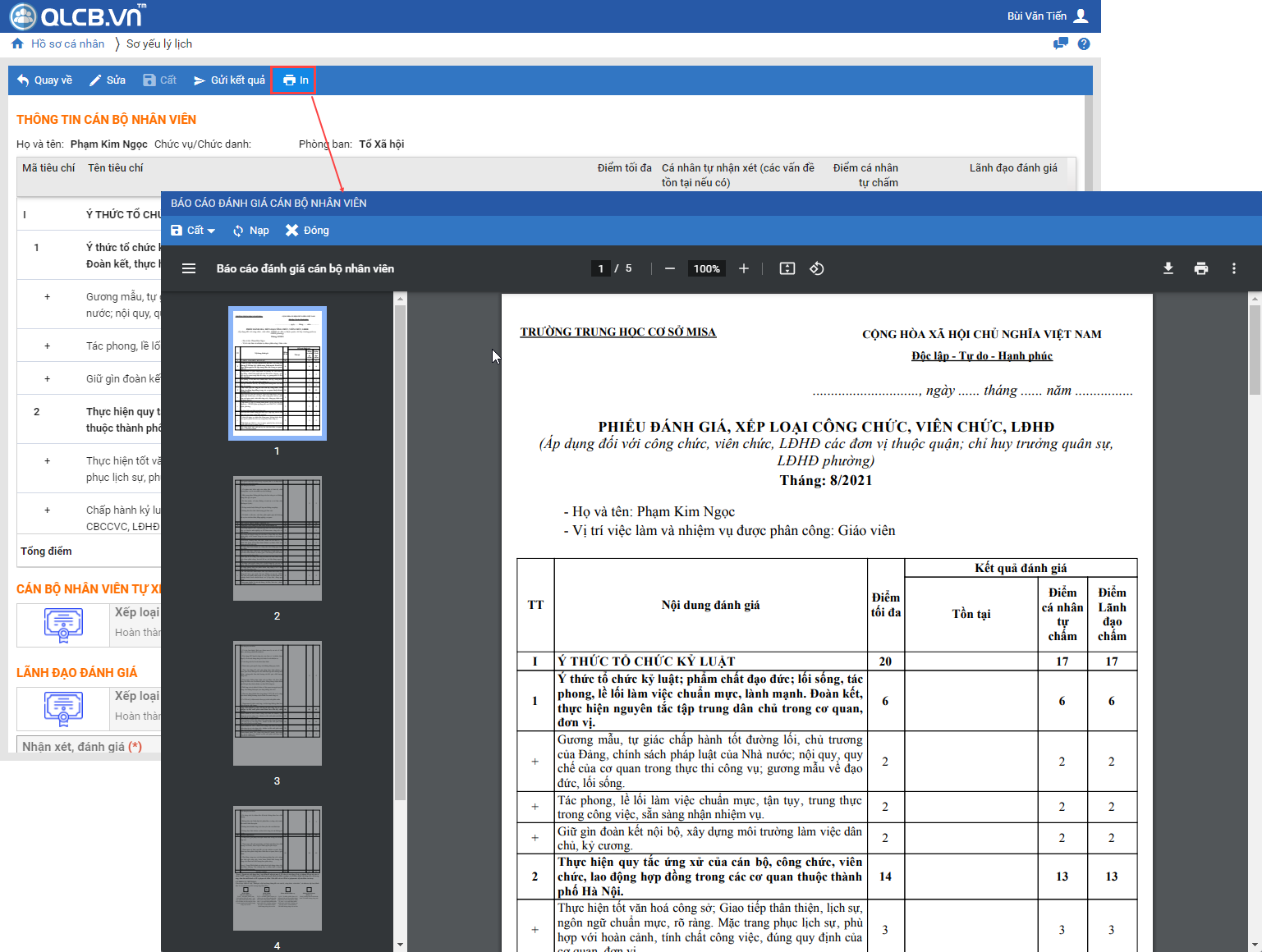Open PDF viewer more actions menu
1262x952 pixels.
point(1234,268)
